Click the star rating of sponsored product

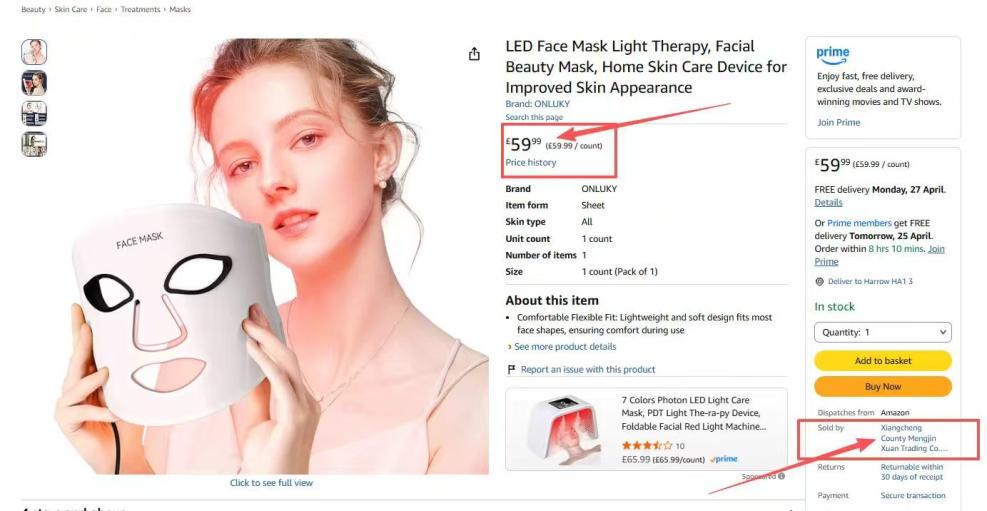(x=647, y=446)
